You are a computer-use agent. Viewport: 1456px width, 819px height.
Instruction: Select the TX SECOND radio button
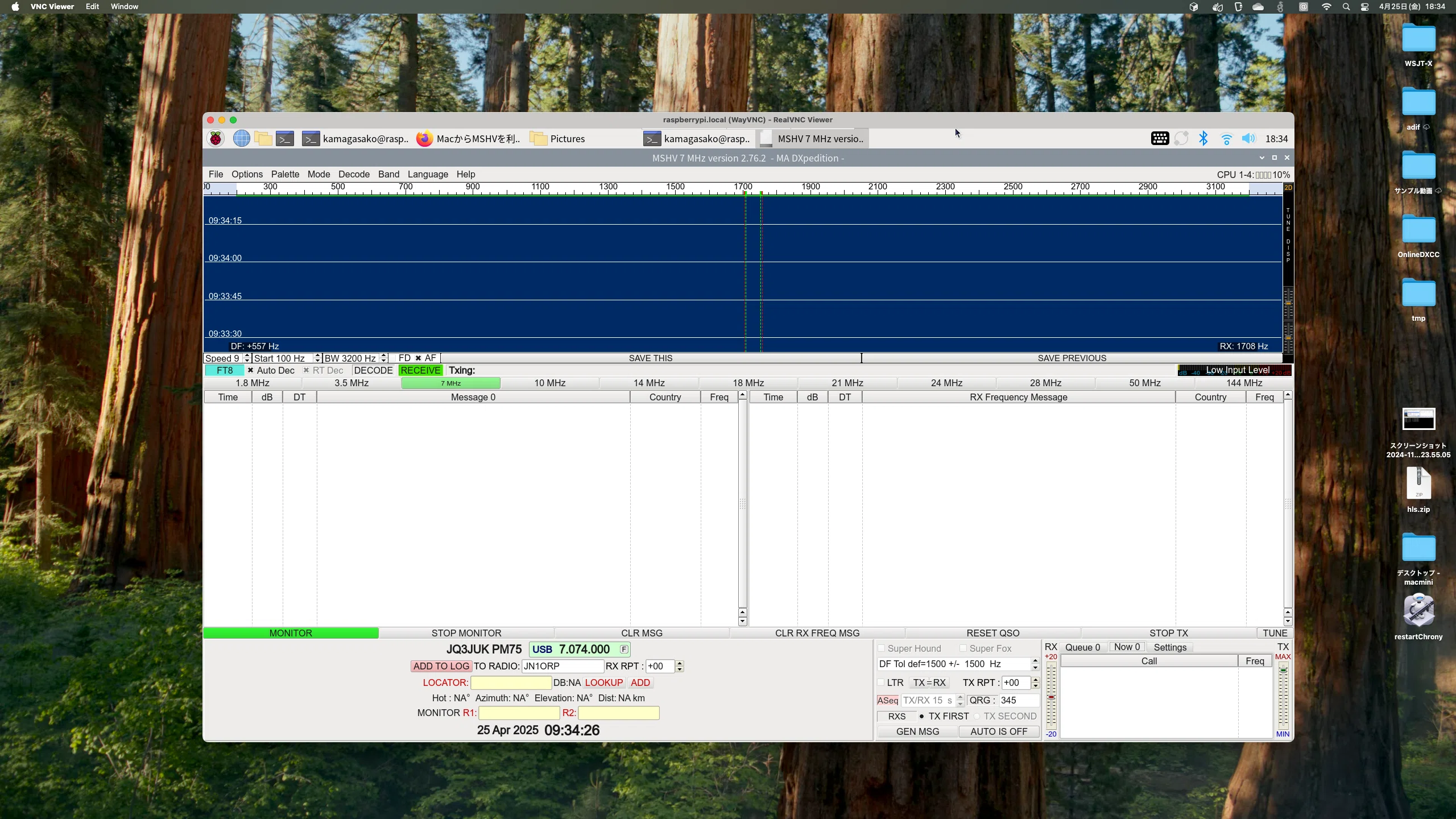coord(977,716)
